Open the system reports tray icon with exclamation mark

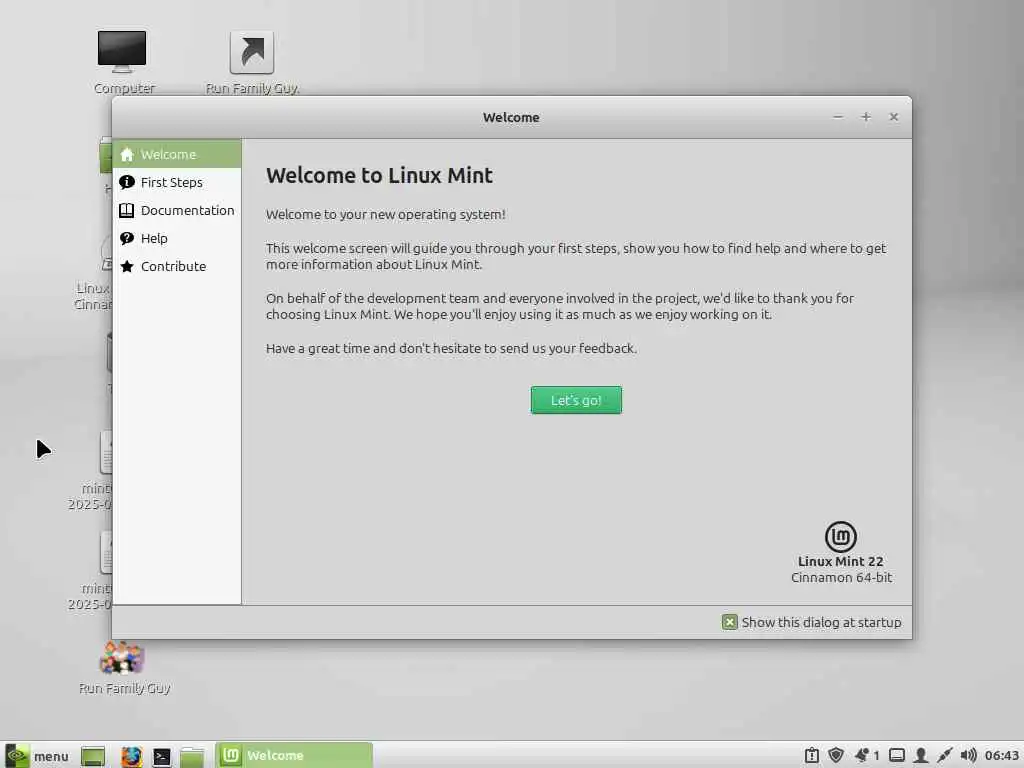click(x=811, y=756)
